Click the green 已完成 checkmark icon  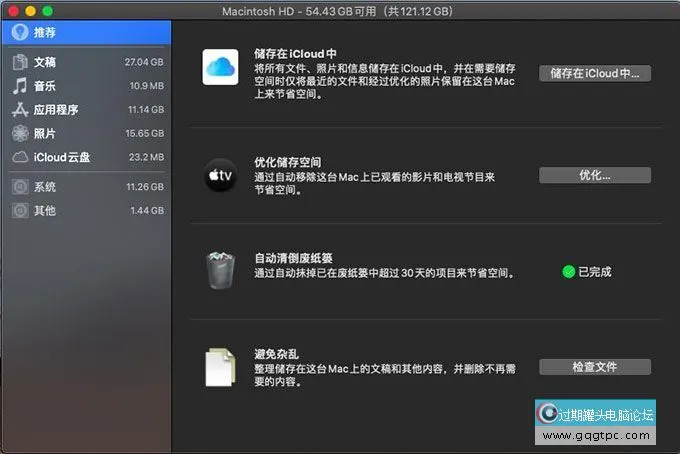coord(569,272)
